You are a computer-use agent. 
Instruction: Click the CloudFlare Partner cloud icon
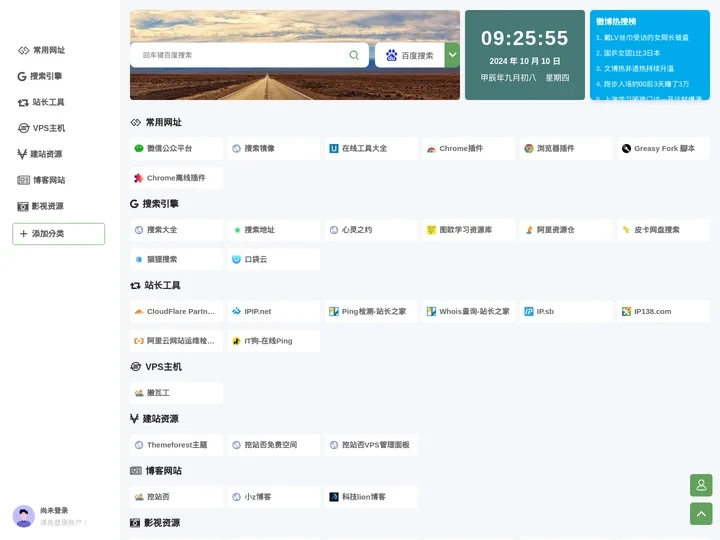(139, 311)
